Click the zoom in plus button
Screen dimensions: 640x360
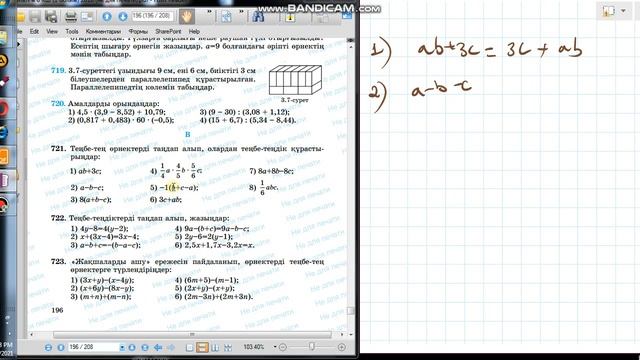tap(342, 347)
